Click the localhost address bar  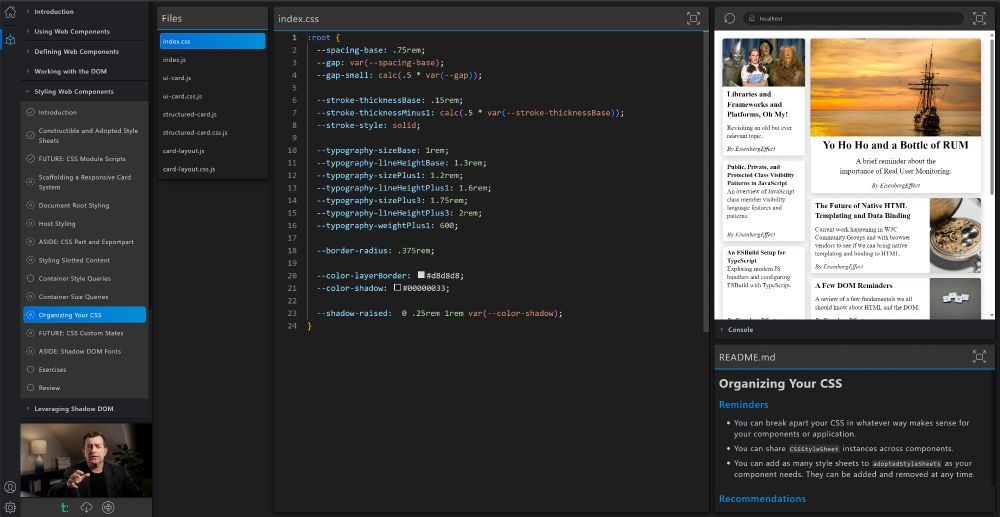(x=853, y=18)
